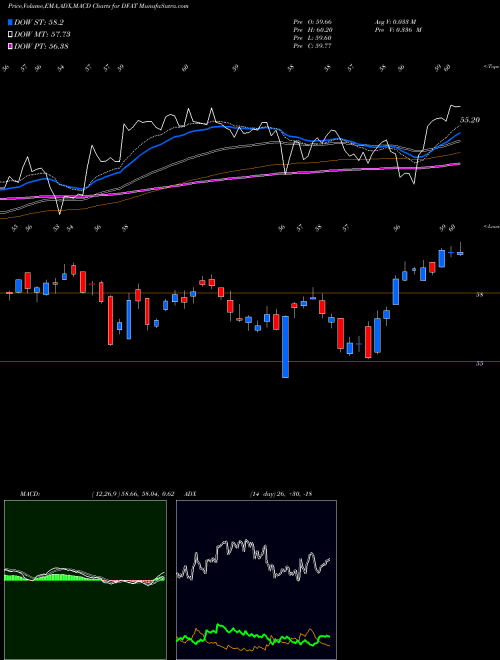Click the Pre C: 59.77 value
The width and height of the screenshot is (500, 660).
pyautogui.click(x=313, y=46)
